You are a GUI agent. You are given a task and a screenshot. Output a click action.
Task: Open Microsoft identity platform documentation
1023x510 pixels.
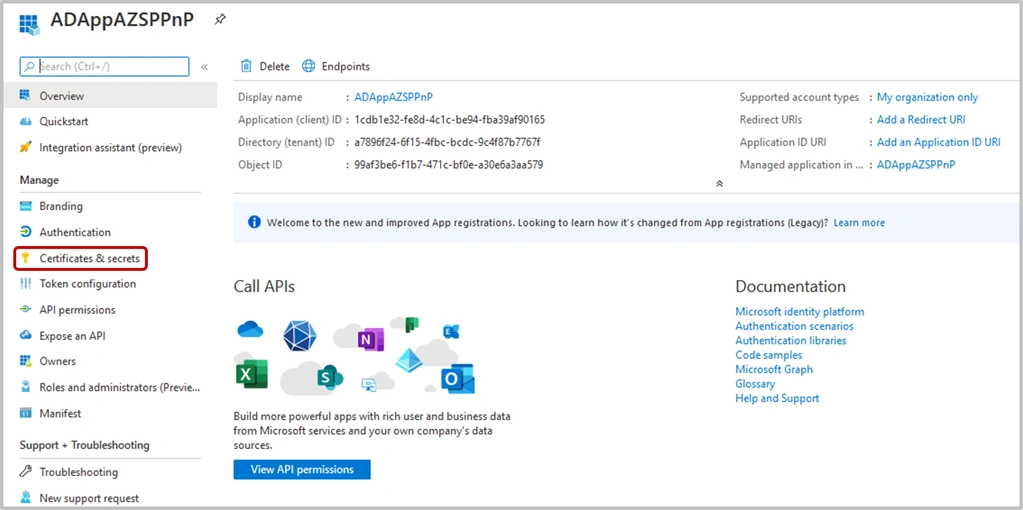(799, 312)
